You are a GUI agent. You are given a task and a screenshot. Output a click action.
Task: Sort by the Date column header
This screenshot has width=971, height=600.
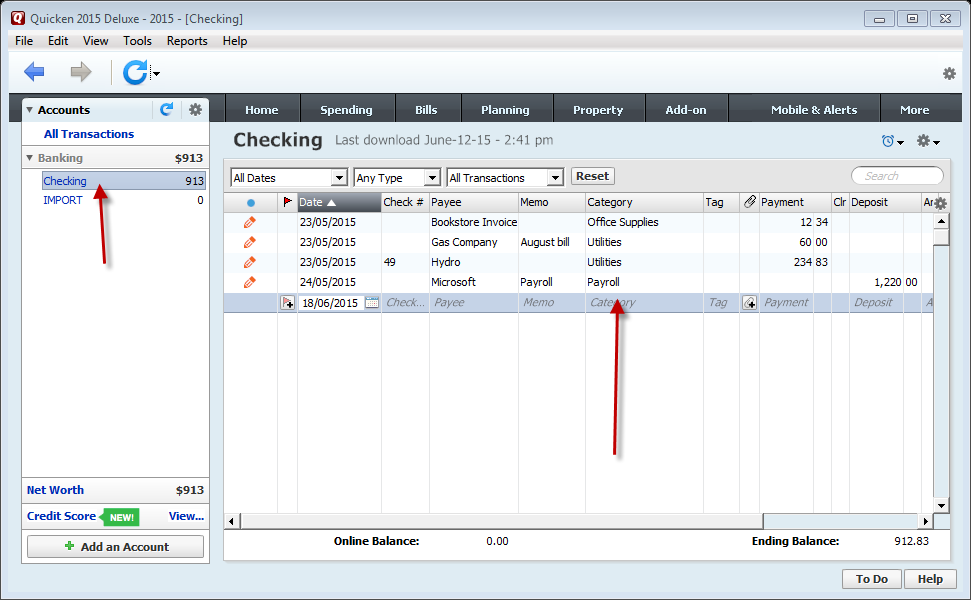tap(339, 202)
